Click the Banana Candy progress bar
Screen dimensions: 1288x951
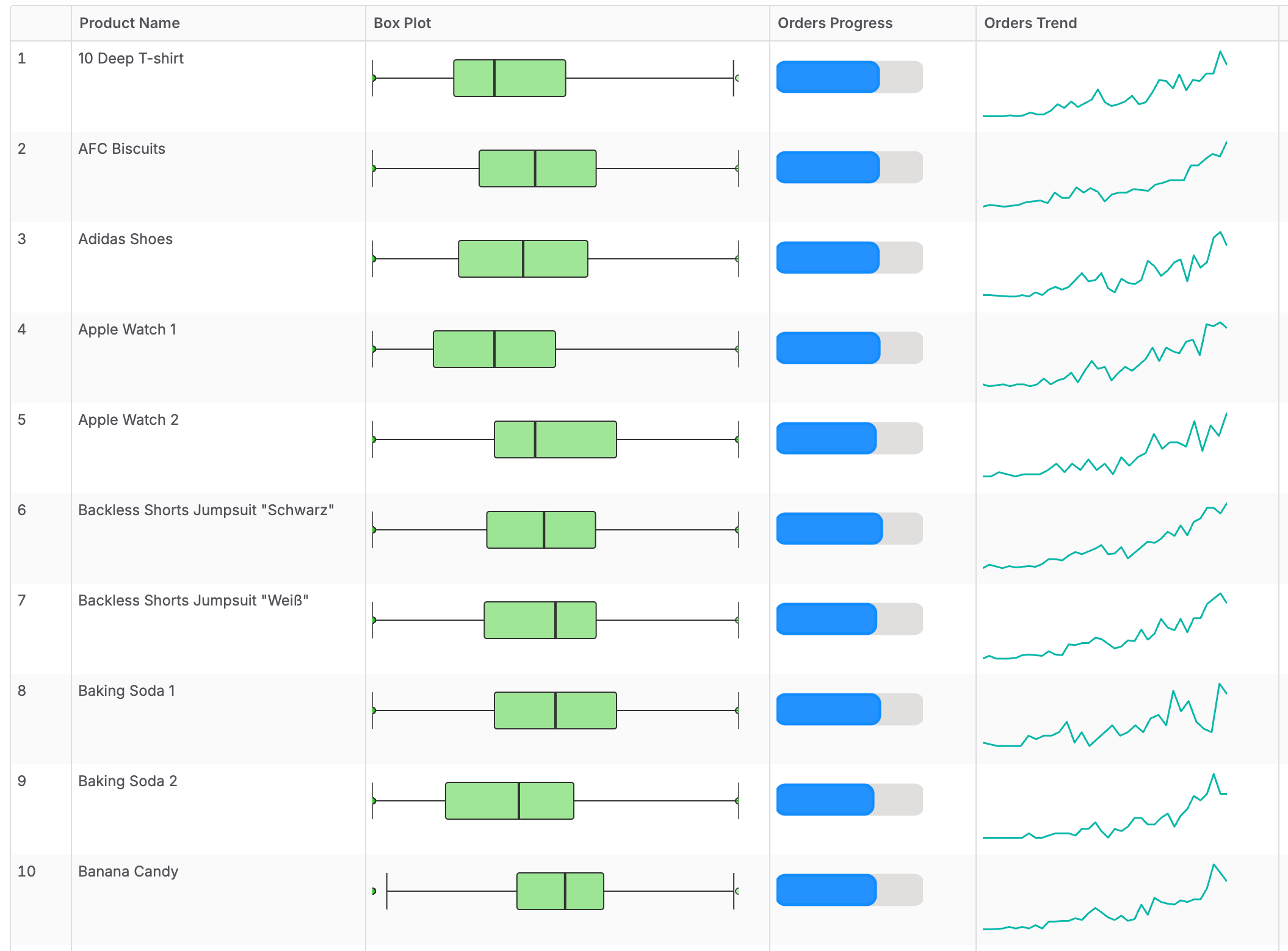[849, 890]
